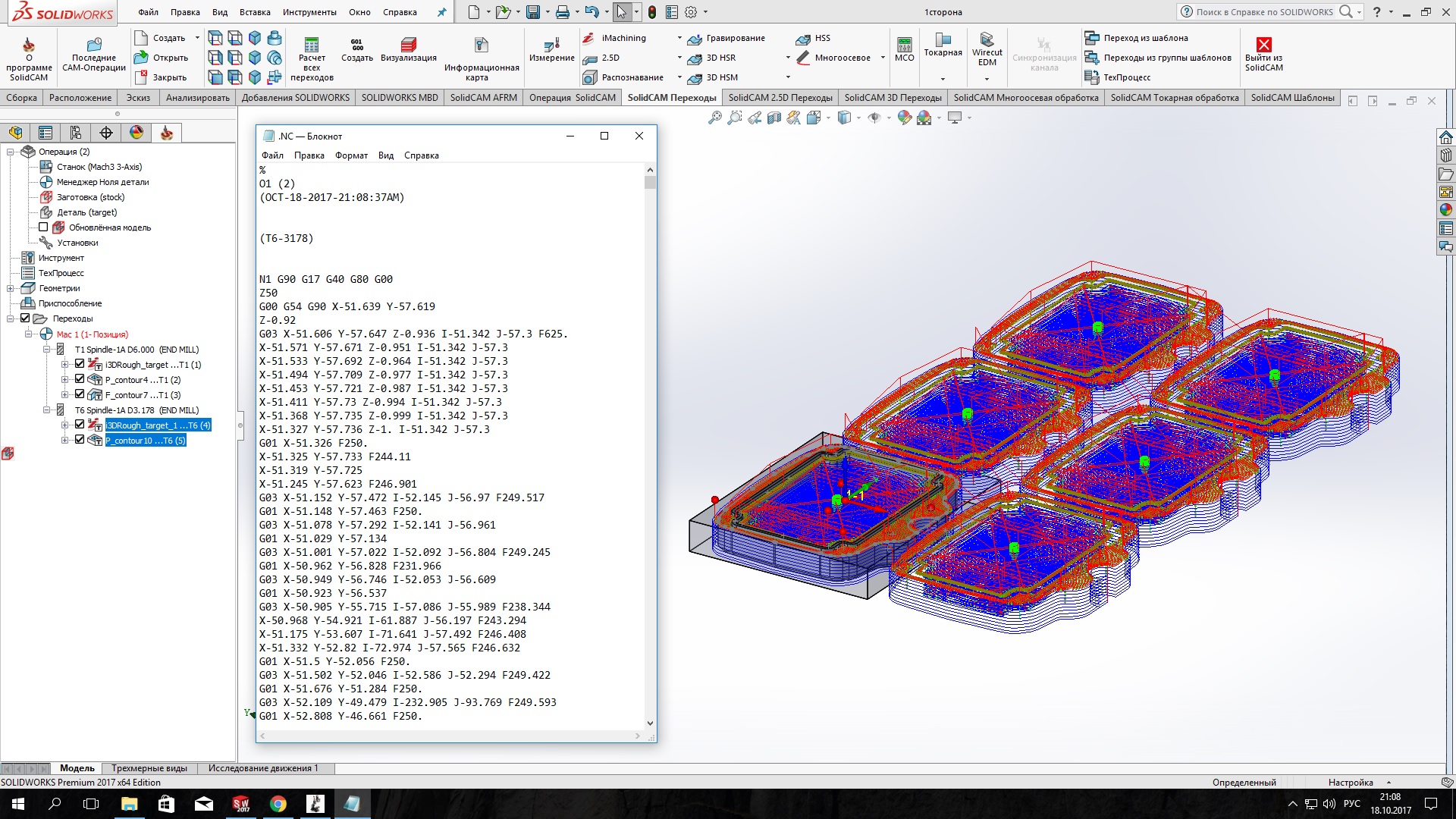Open Chrome from the Windows taskbar
Screen dimensions: 1456x819
coord(278,804)
